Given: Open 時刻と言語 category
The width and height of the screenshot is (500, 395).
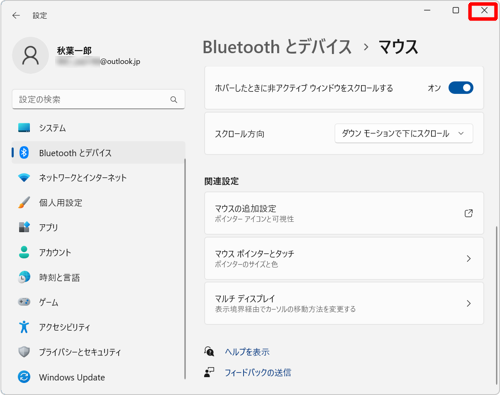Looking at the screenshot, I should tap(98, 277).
